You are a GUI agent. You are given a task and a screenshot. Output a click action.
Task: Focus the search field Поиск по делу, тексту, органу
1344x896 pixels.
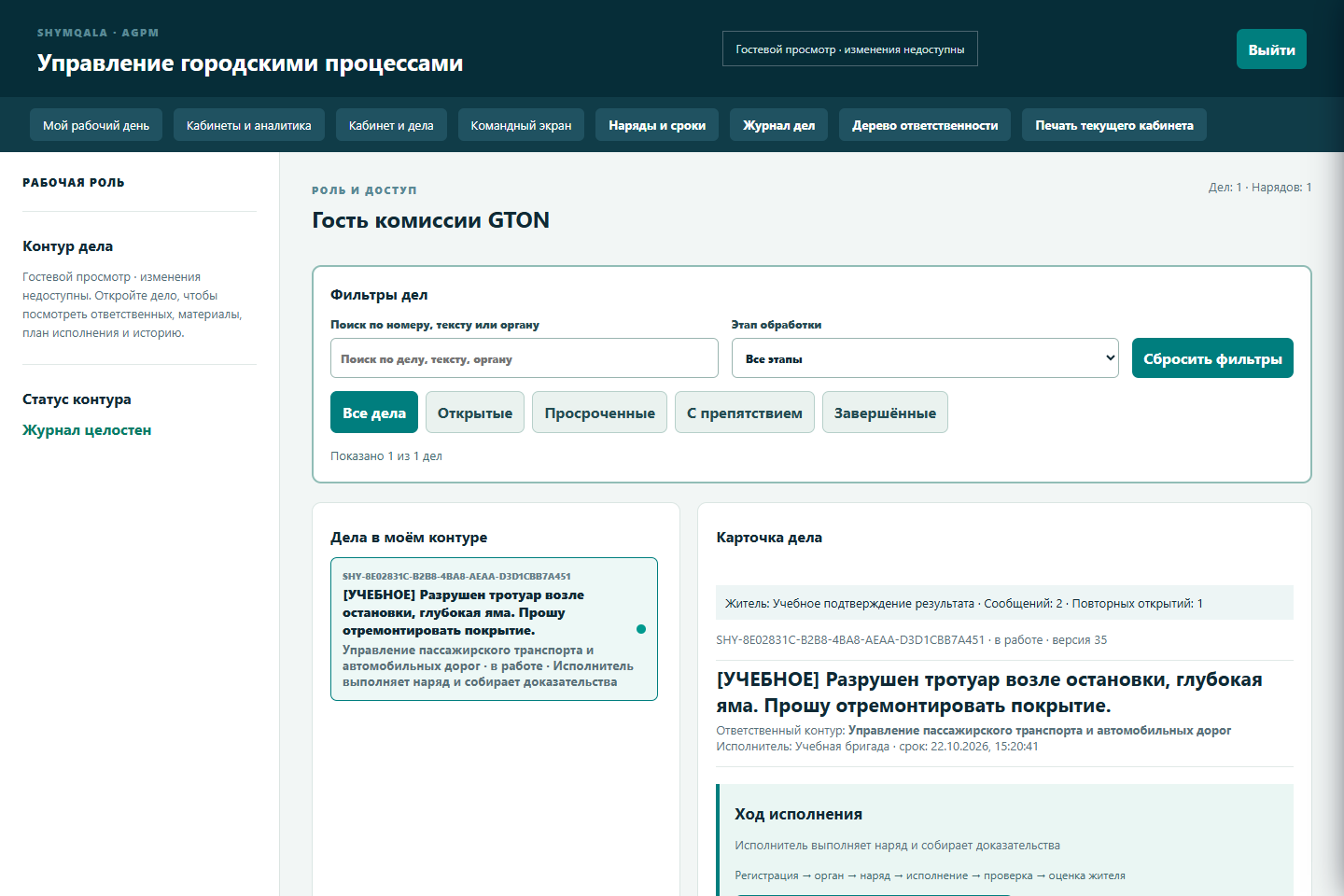tap(525, 358)
